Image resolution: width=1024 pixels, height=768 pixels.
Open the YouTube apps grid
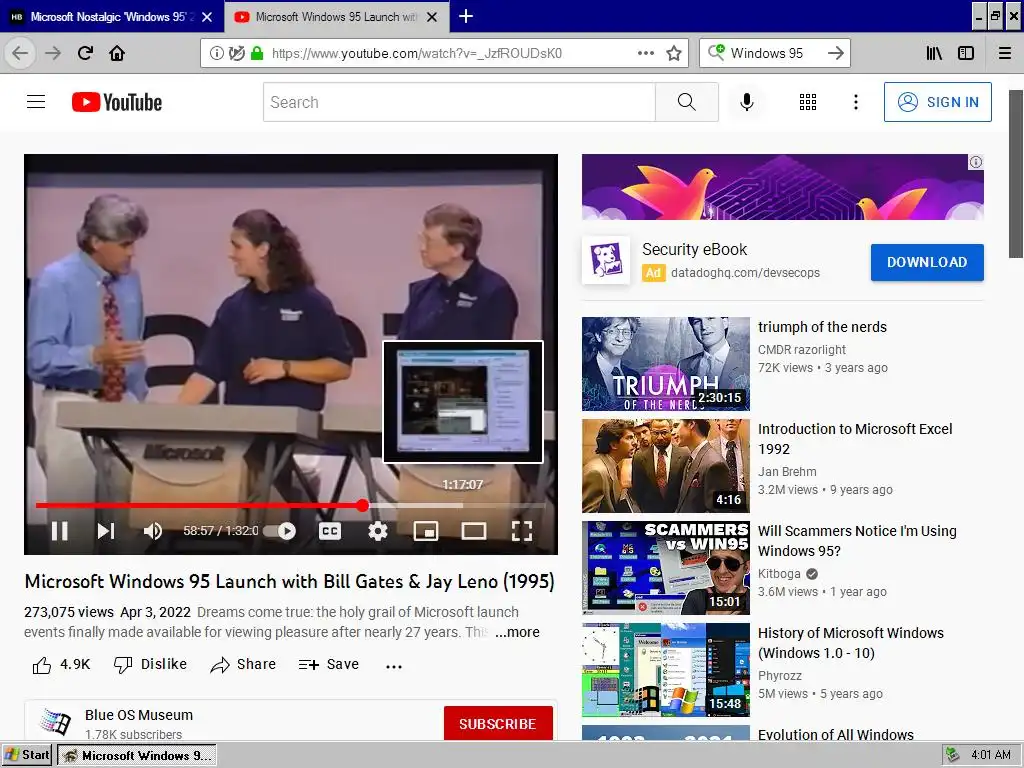(808, 102)
